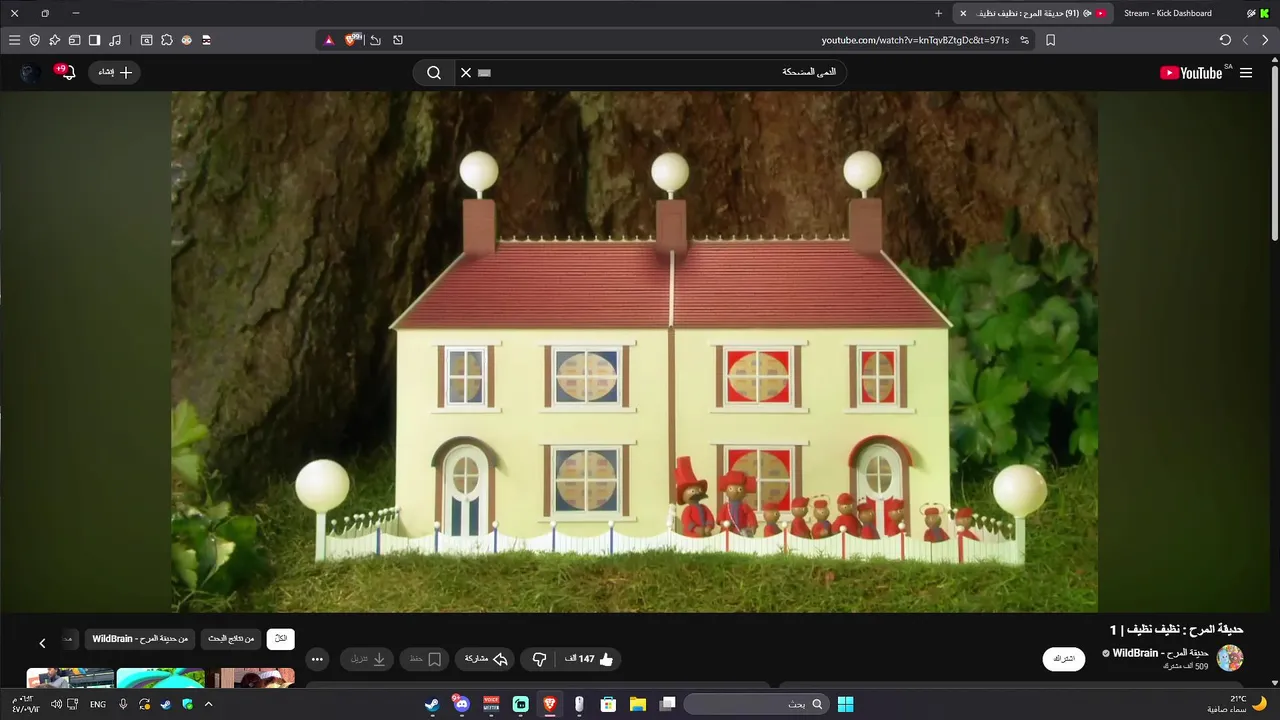Open more actions three-dot menu
This screenshot has width=1280, height=720.
tap(317, 659)
